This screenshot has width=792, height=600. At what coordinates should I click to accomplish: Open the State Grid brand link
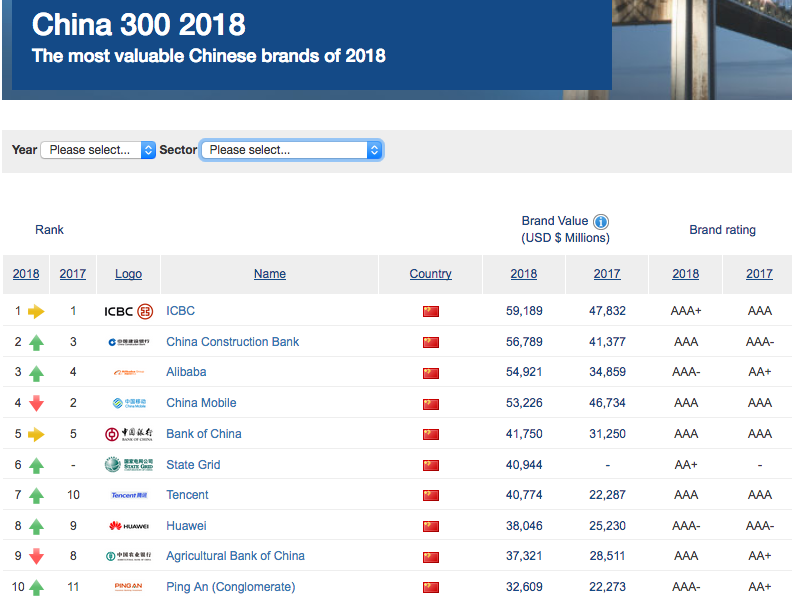(193, 465)
